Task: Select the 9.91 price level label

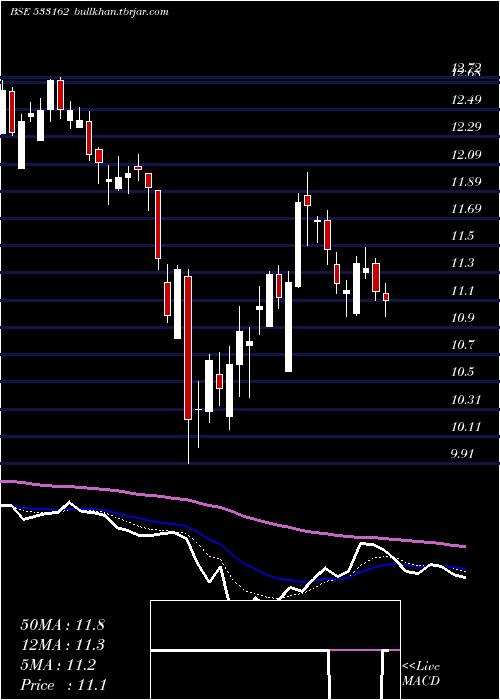Action: coord(462,454)
